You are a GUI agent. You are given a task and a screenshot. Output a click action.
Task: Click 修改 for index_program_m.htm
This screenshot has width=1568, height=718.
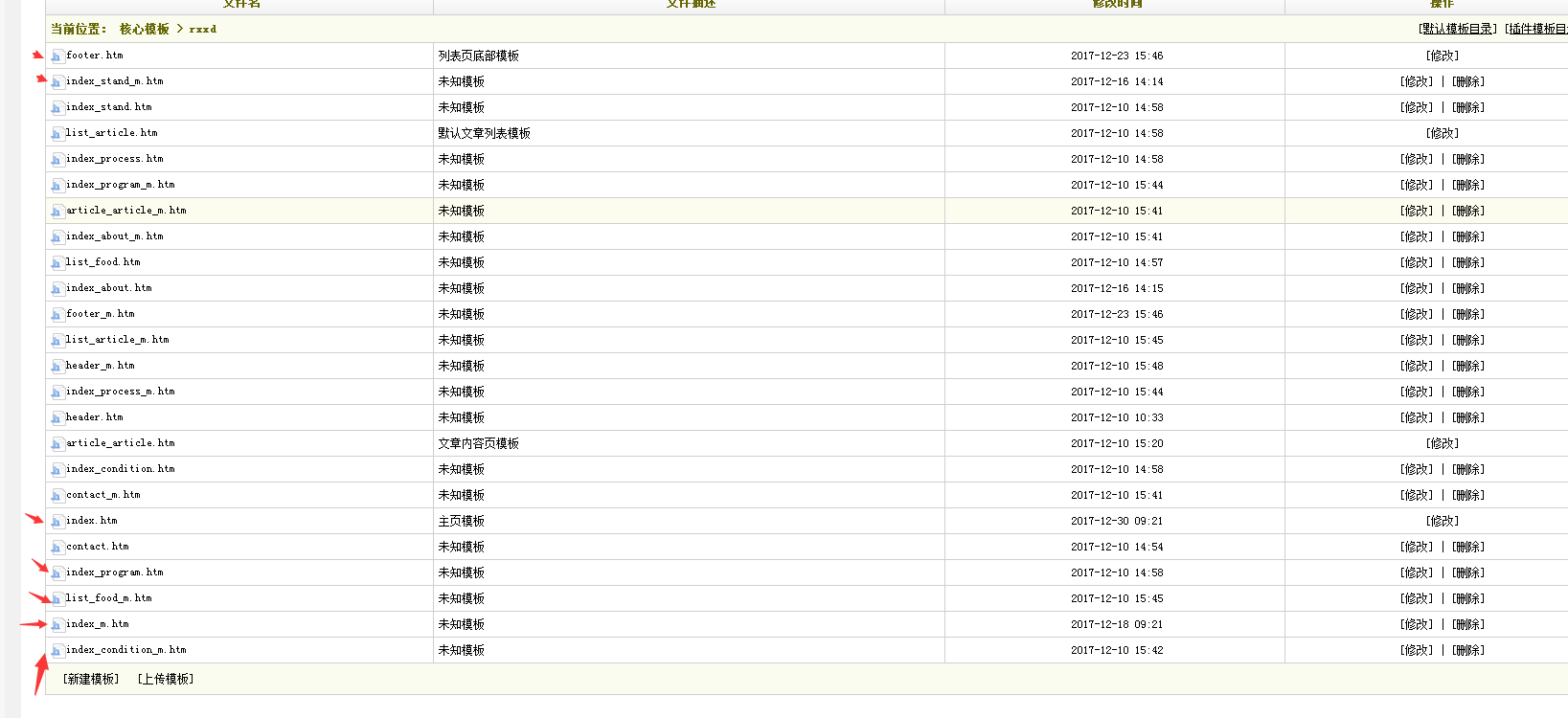click(1417, 186)
